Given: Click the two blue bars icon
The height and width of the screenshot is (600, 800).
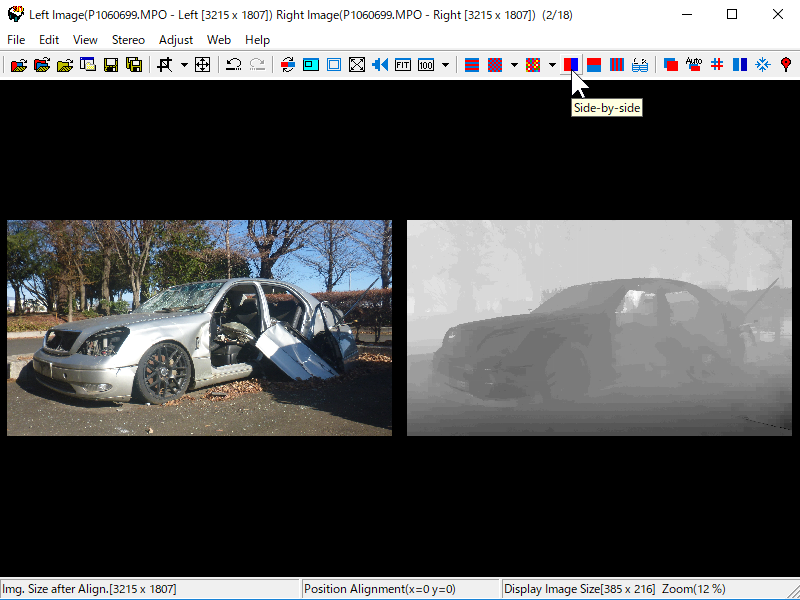Looking at the screenshot, I should click(x=740, y=65).
